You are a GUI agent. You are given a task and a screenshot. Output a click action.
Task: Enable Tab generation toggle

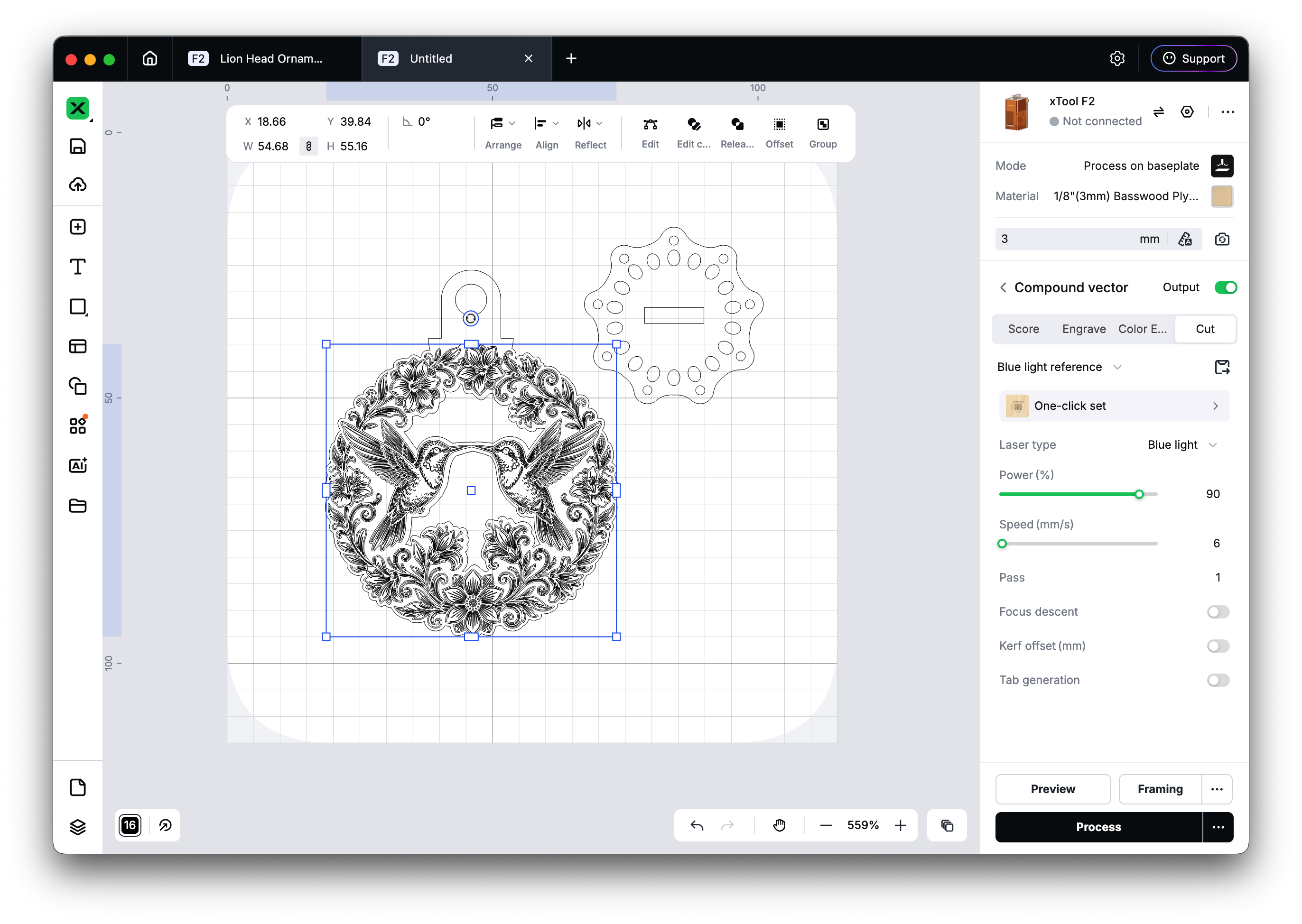(1218, 680)
